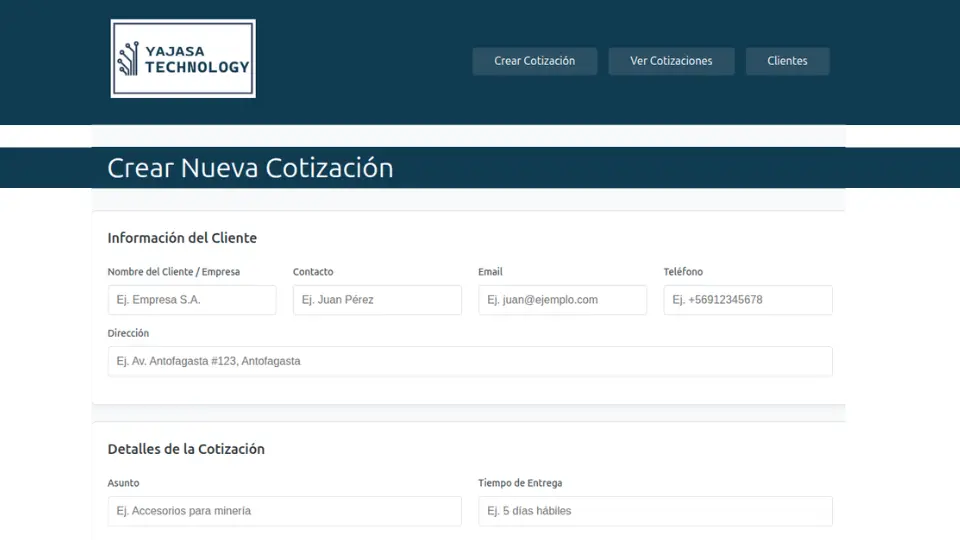The image size is (960, 540).
Task: Click the Yajasa Technology logo
Action: 183,58
